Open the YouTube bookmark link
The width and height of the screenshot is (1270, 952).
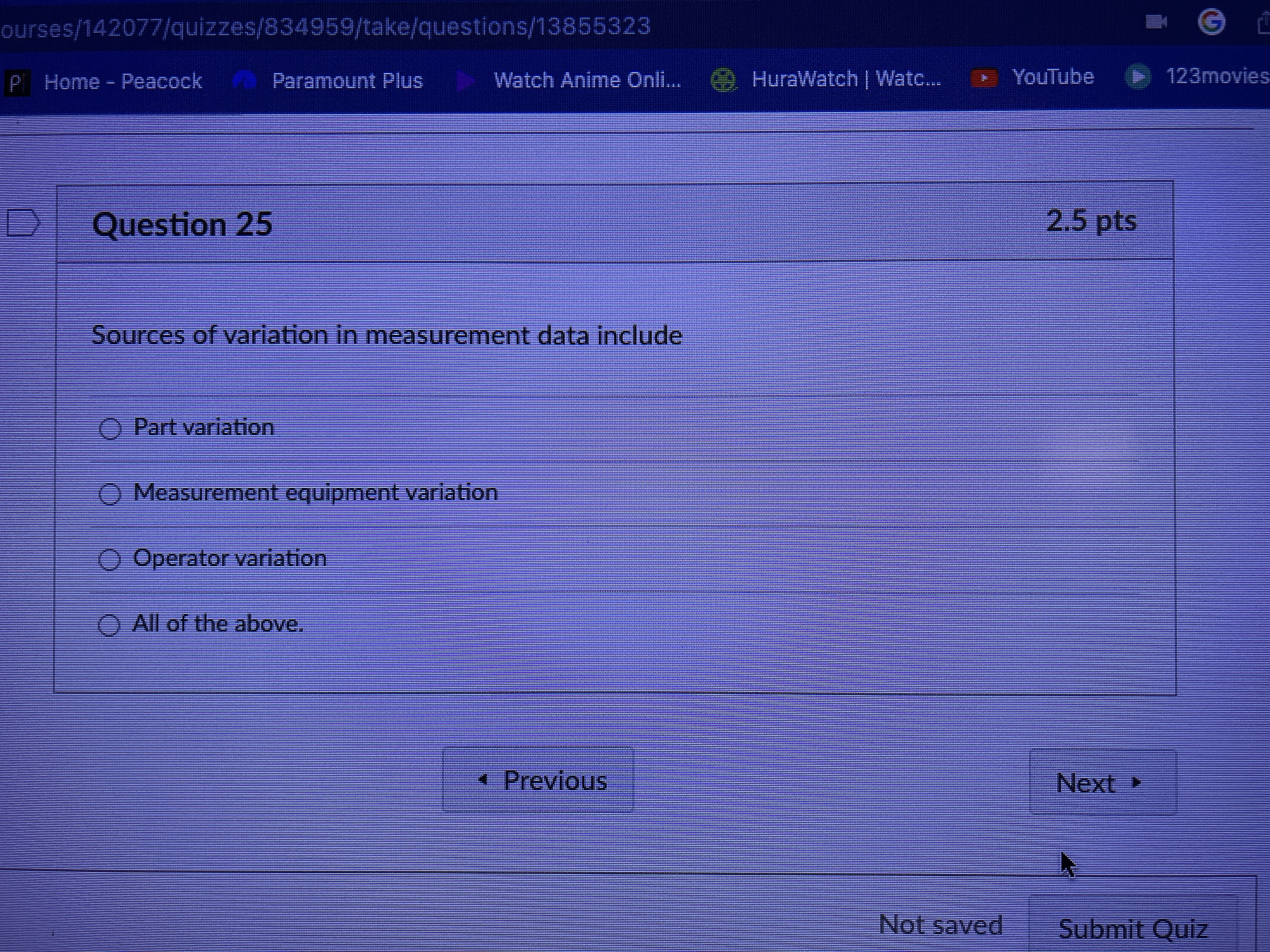point(1052,77)
